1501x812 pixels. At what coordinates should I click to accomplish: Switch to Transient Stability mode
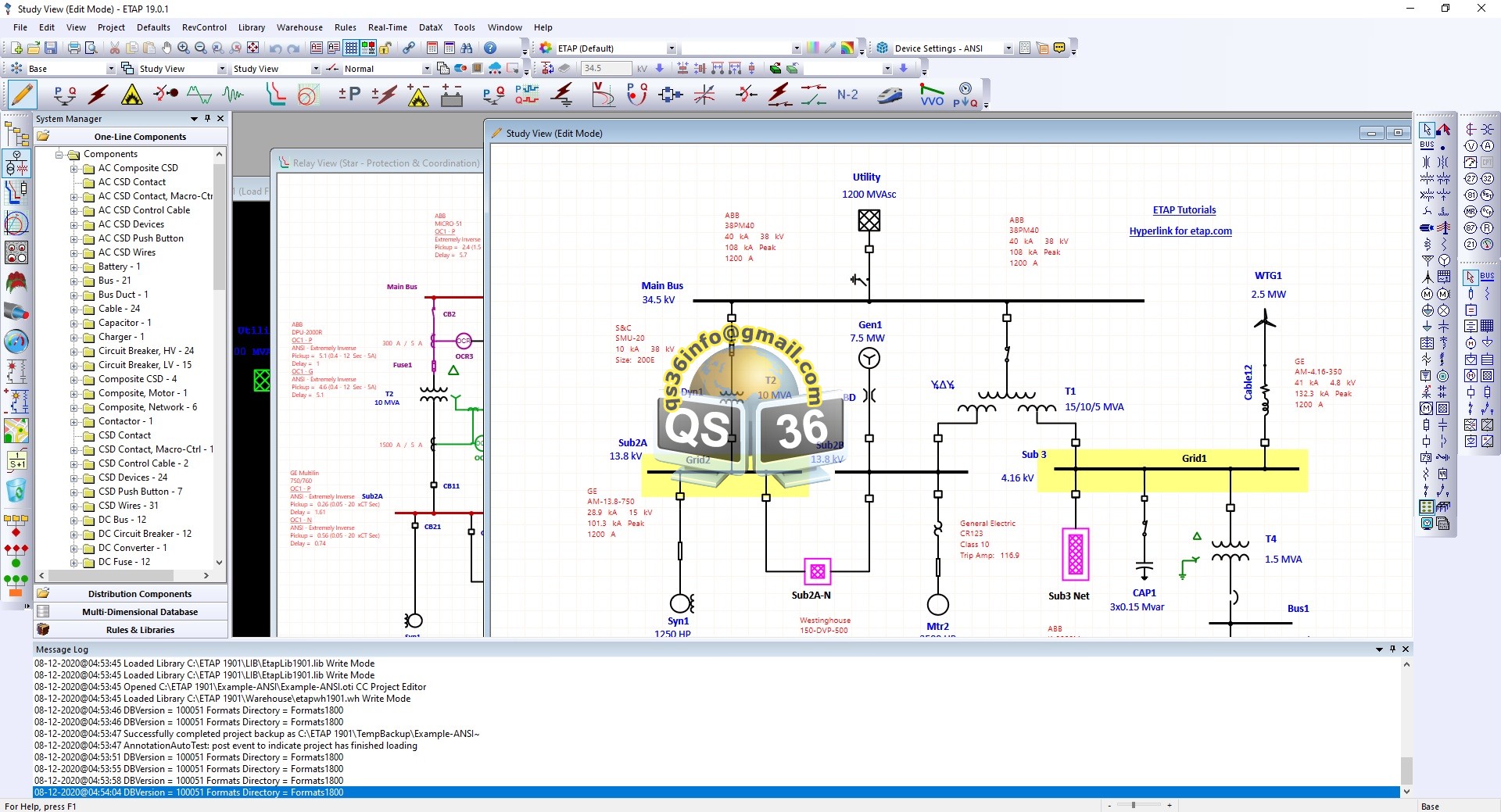click(233, 95)
